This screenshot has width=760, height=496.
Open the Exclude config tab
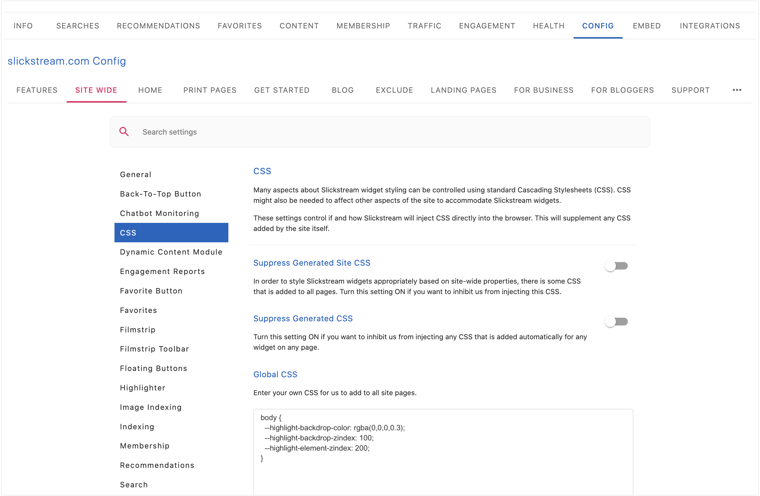point(394,90)
